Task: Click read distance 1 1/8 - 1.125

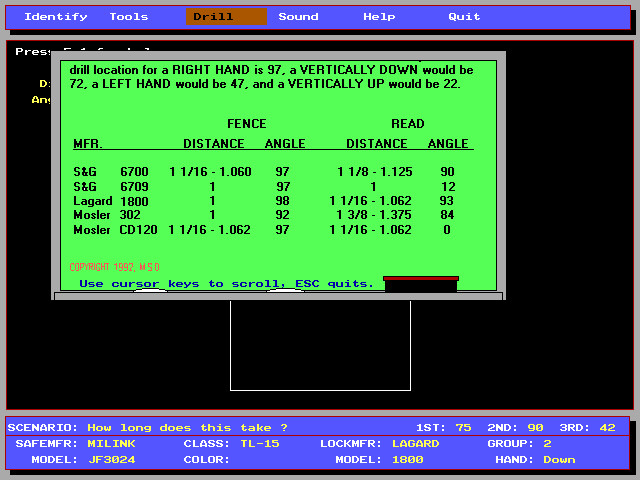Action: tap(375, 171)
